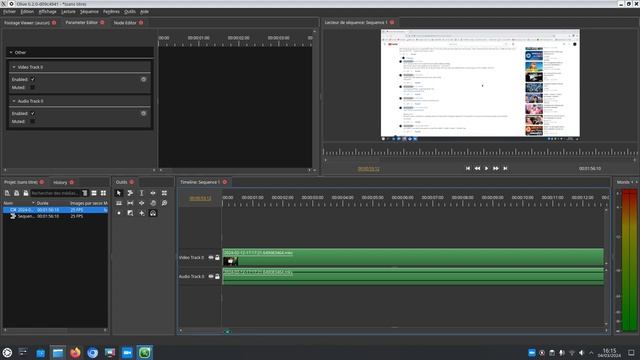Switch to the History tab
The image size is (640, 360).
(60, 182)
